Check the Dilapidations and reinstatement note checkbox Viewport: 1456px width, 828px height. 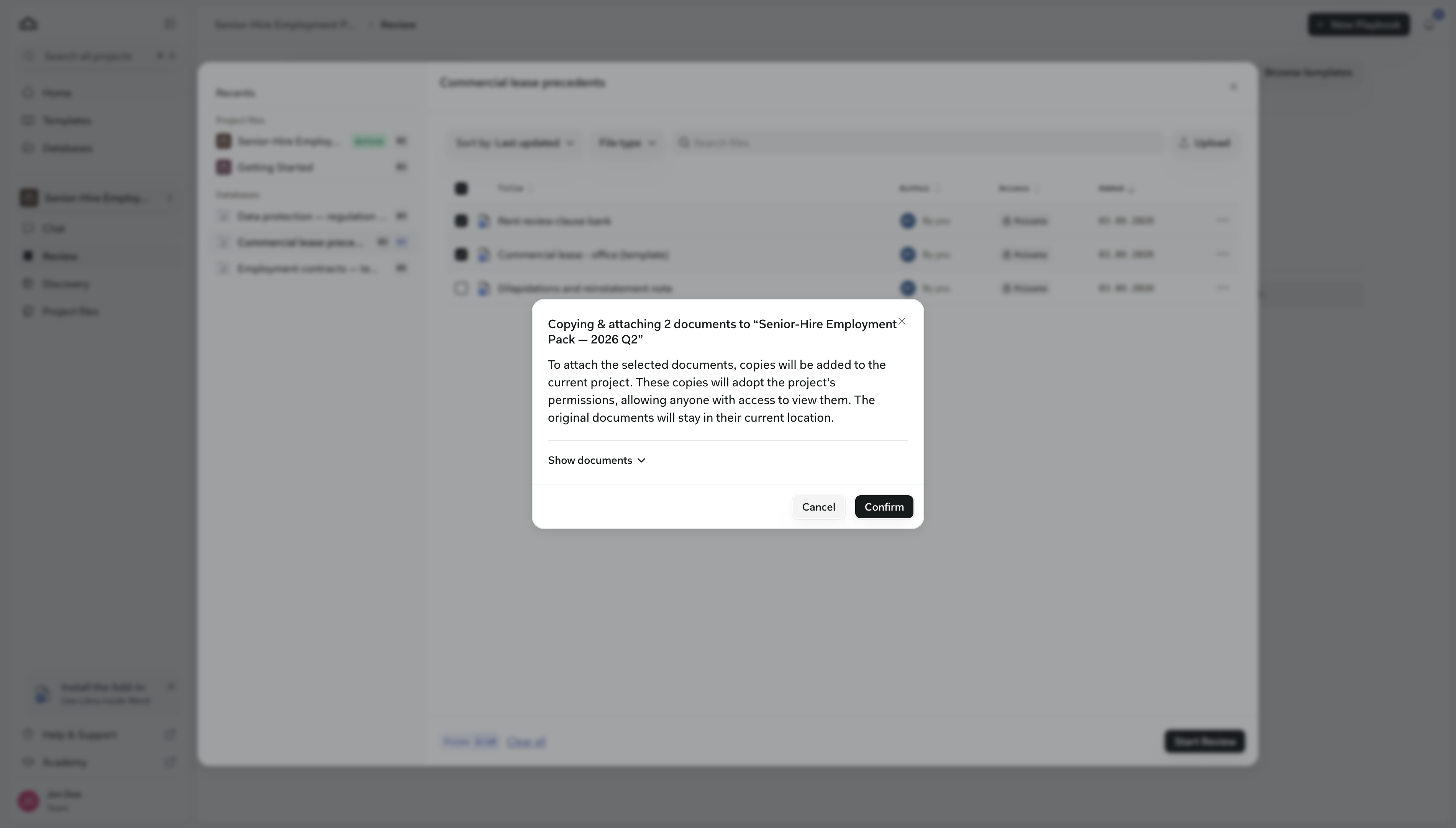click(461, 288)
